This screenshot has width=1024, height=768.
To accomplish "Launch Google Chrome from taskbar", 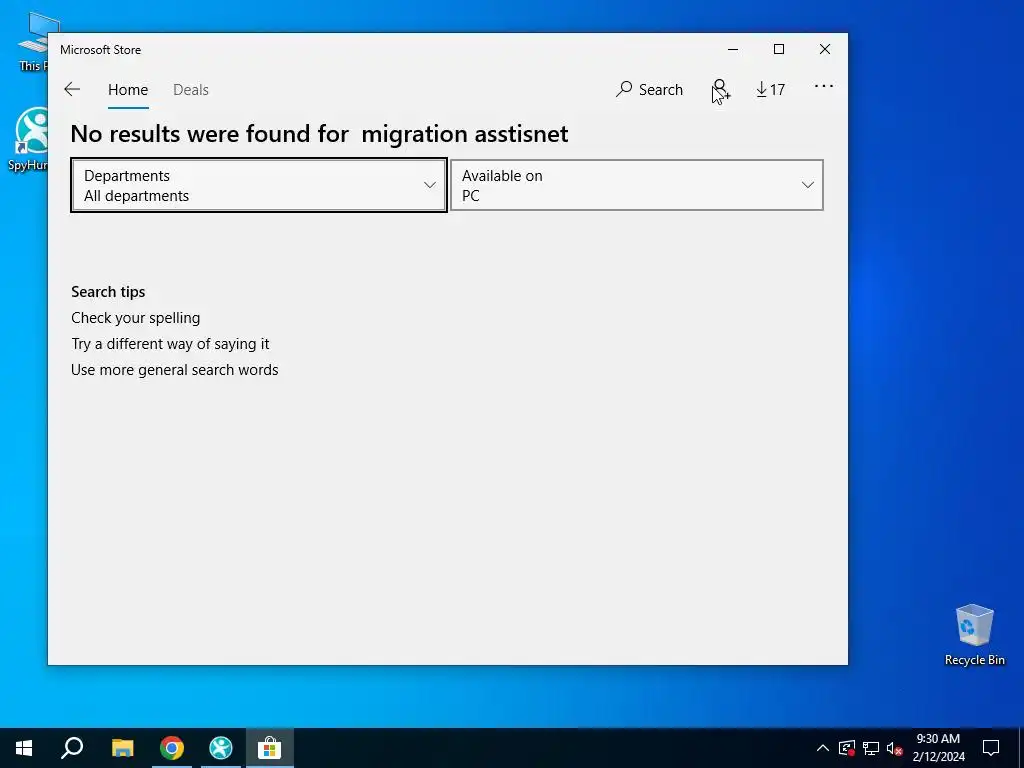I will (x=172, y=748).
